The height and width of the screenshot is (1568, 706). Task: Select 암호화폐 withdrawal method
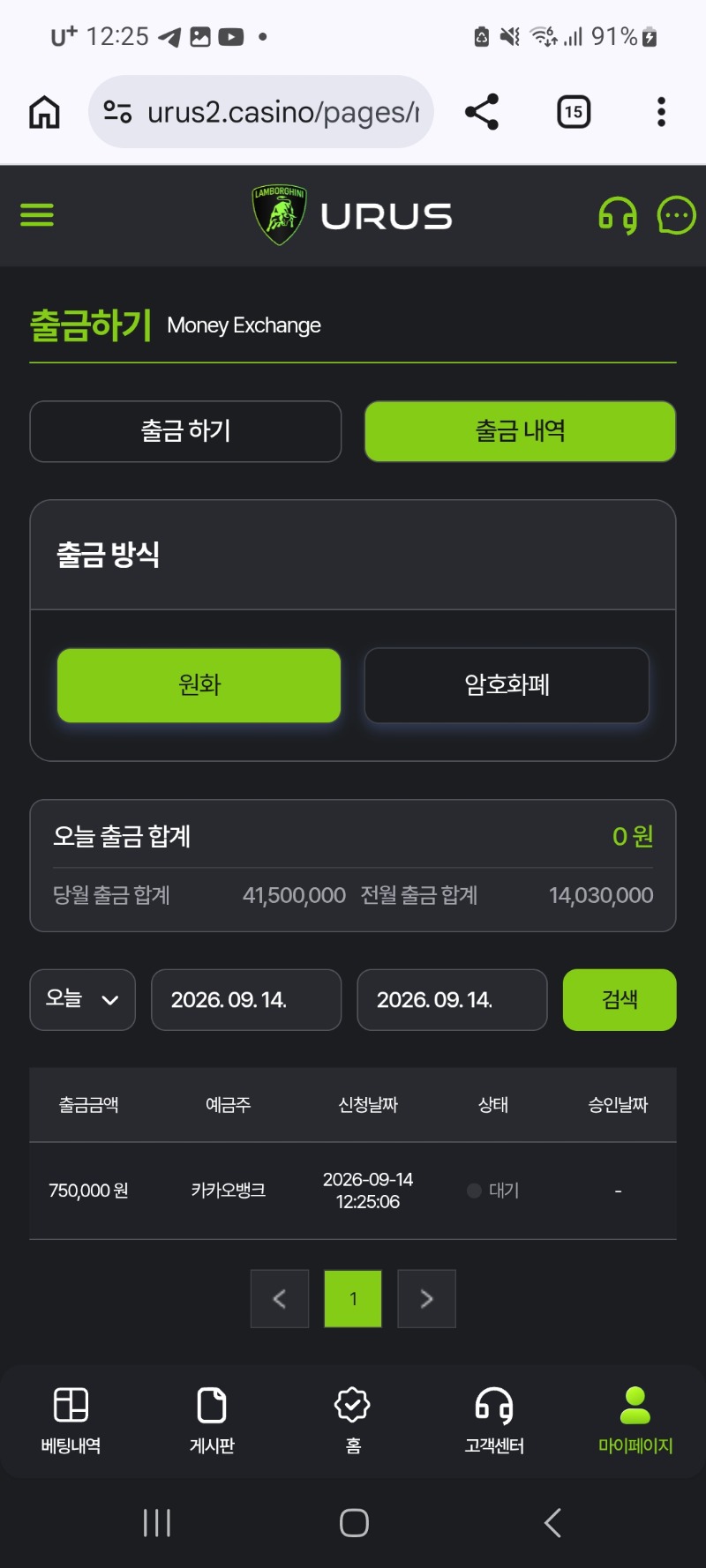(507, 685)
